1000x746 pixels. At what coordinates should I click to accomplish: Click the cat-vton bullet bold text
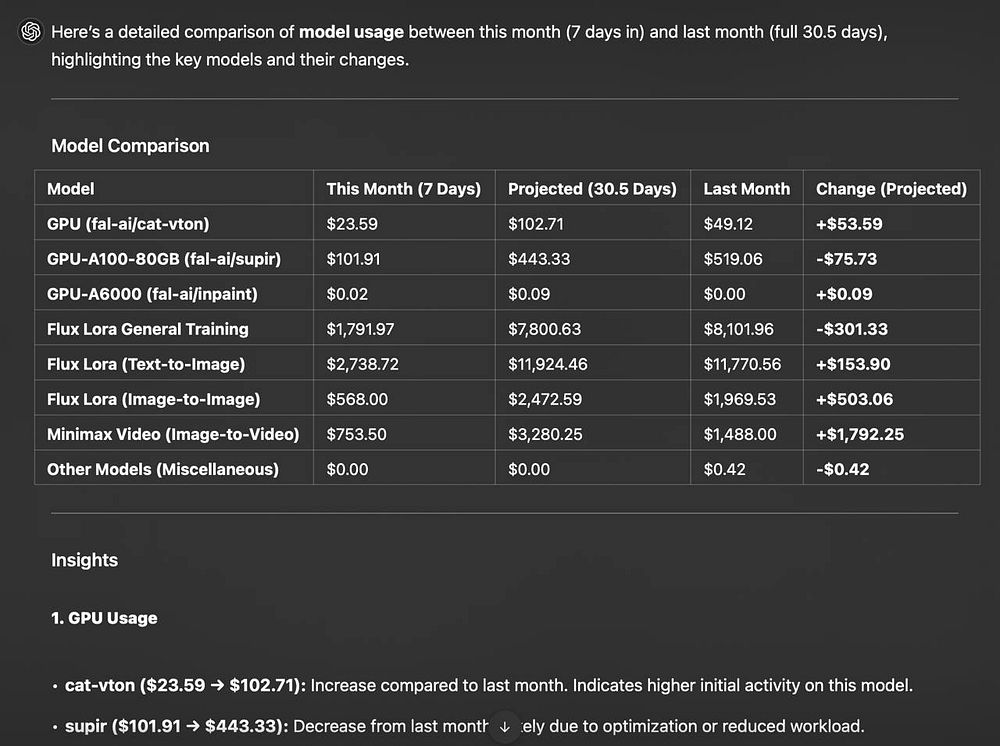tap(187, 686)
